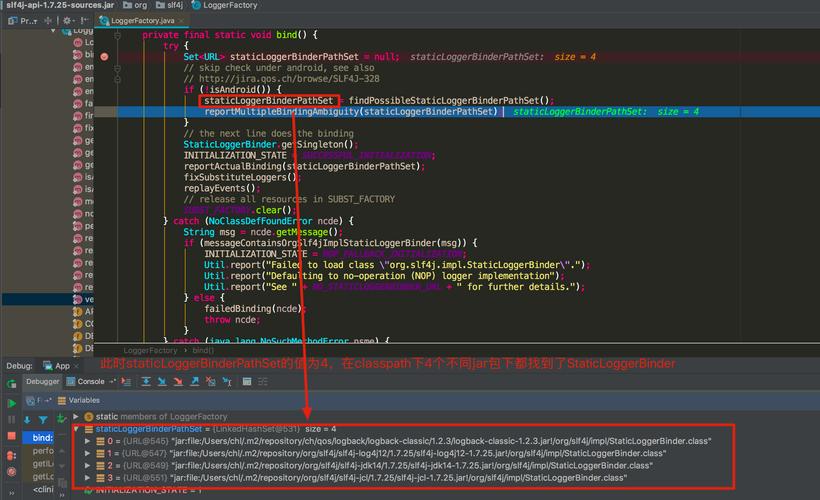Click fixSubstituteLoggers() in code
820x500 pixels.
point(241,177)
